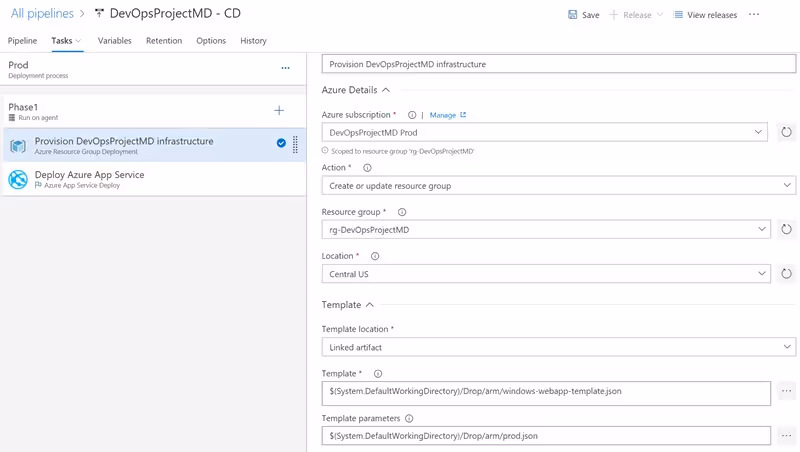The width and height of the screenshot is (800, 452).
Task: Browse for Template file with ellipsis button
Action: [x=786, y=391]
